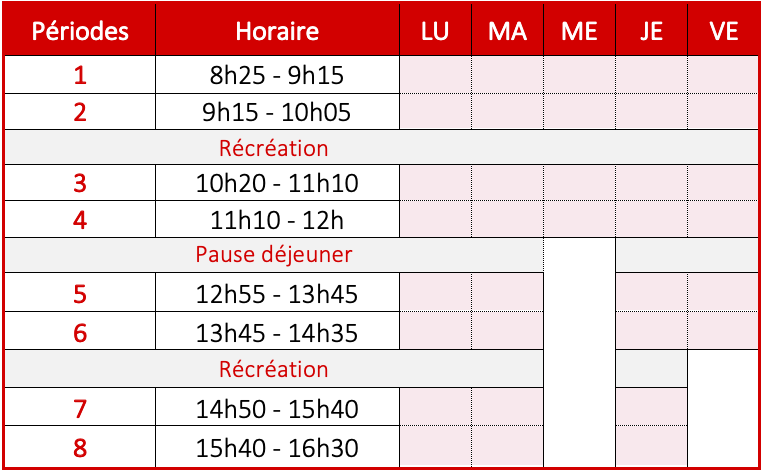This screenshot has height=472, width=763.
Task: Select the 15h40 - 16h30 time cell
Action: click(x=277, y=447)
